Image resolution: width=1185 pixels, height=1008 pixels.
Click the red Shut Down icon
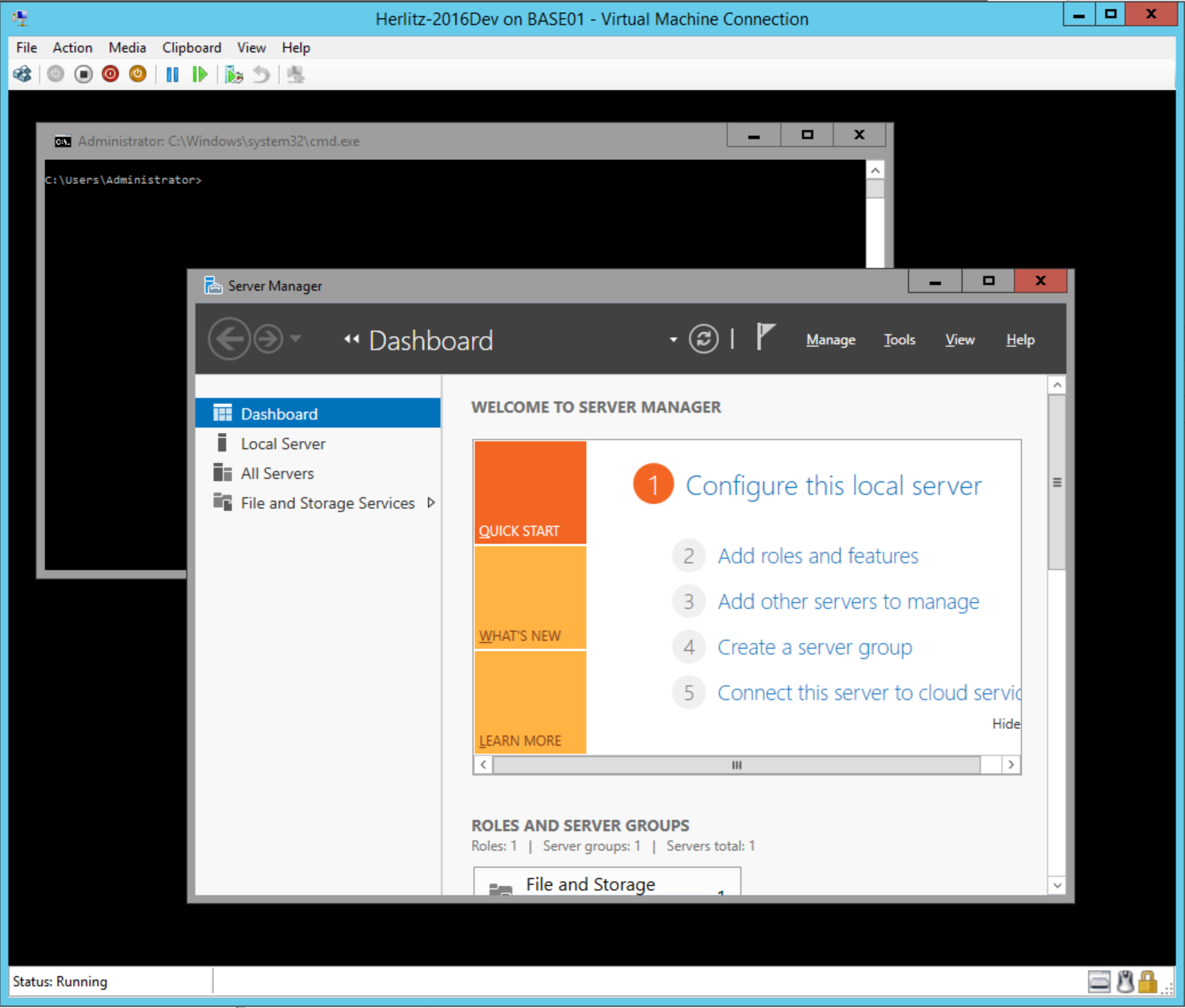[110, 74]
